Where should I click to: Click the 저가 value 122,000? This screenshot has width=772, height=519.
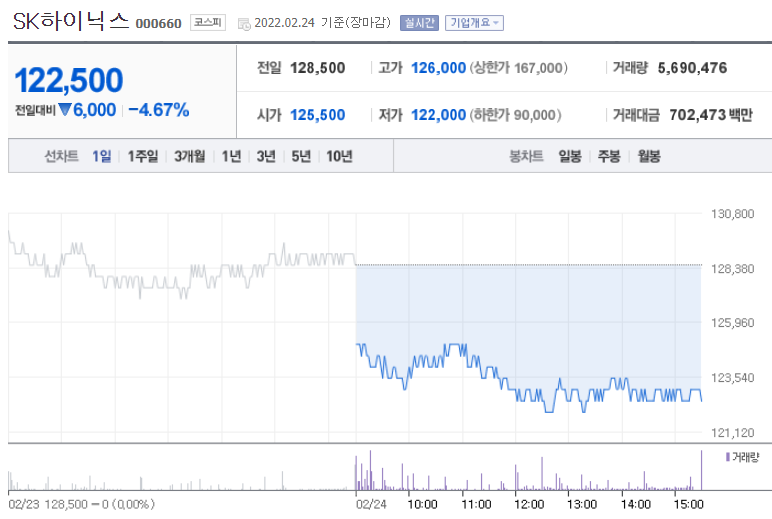pyautogui.click(x=438, y=115)
